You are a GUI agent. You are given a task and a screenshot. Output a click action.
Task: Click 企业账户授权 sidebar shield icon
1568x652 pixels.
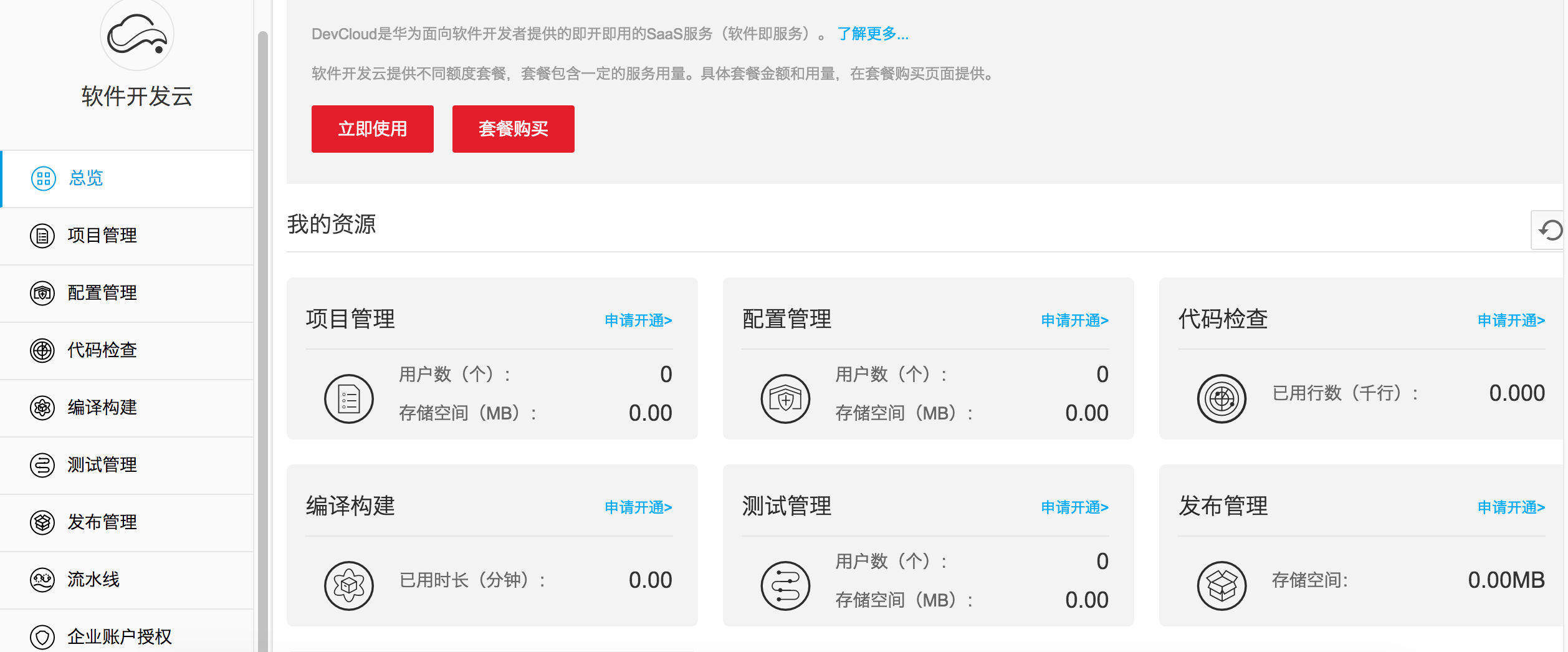click(42, 637)
